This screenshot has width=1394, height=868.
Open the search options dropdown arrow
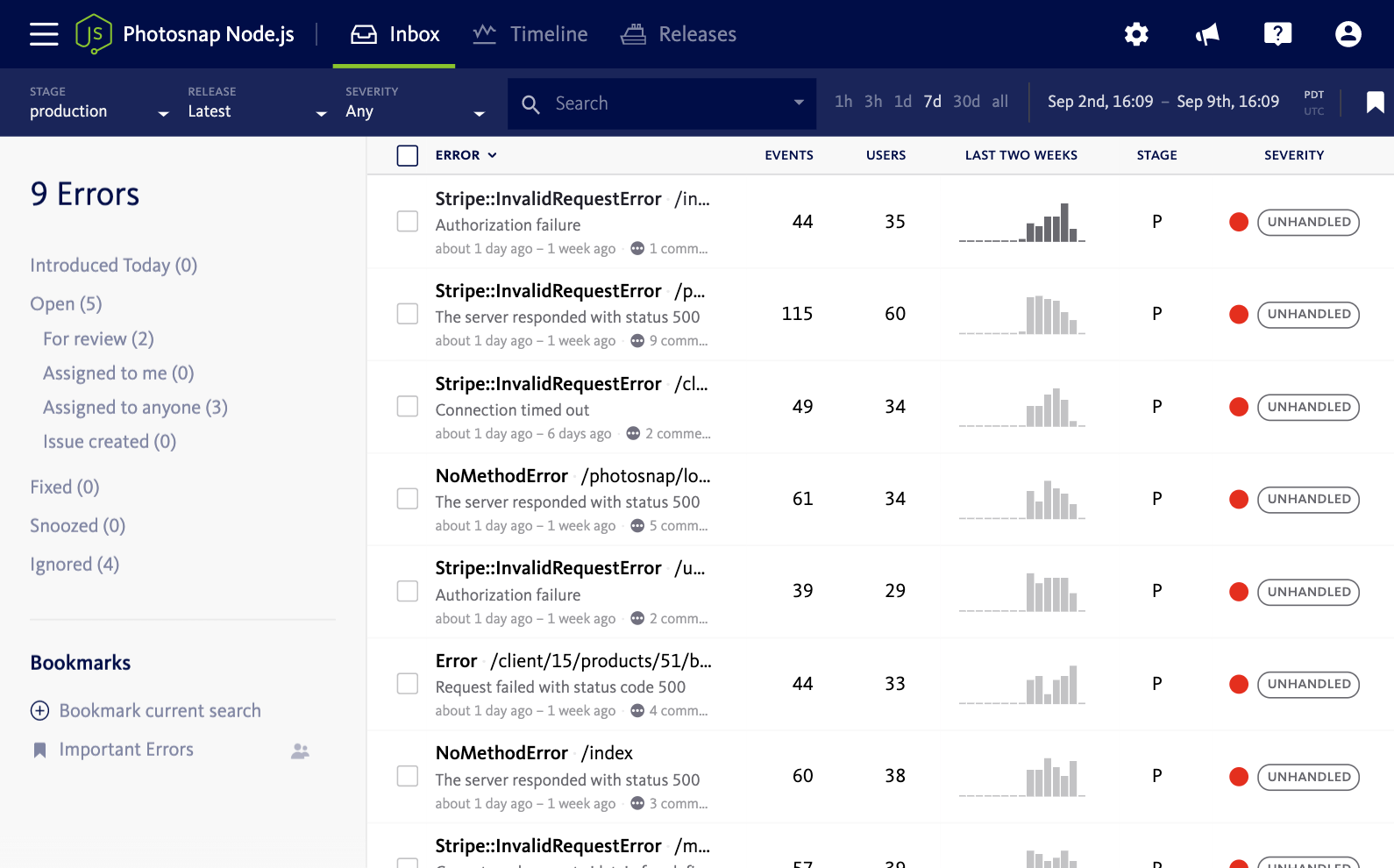(799, 103)
